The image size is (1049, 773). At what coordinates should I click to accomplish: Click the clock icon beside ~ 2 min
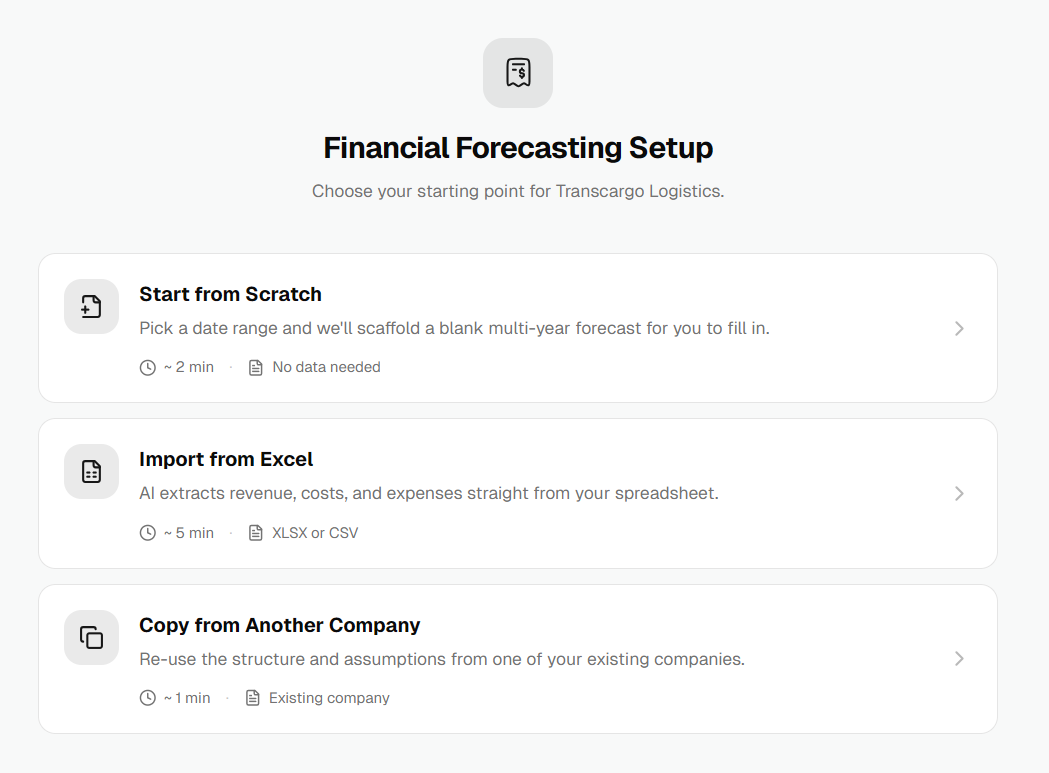148,367
